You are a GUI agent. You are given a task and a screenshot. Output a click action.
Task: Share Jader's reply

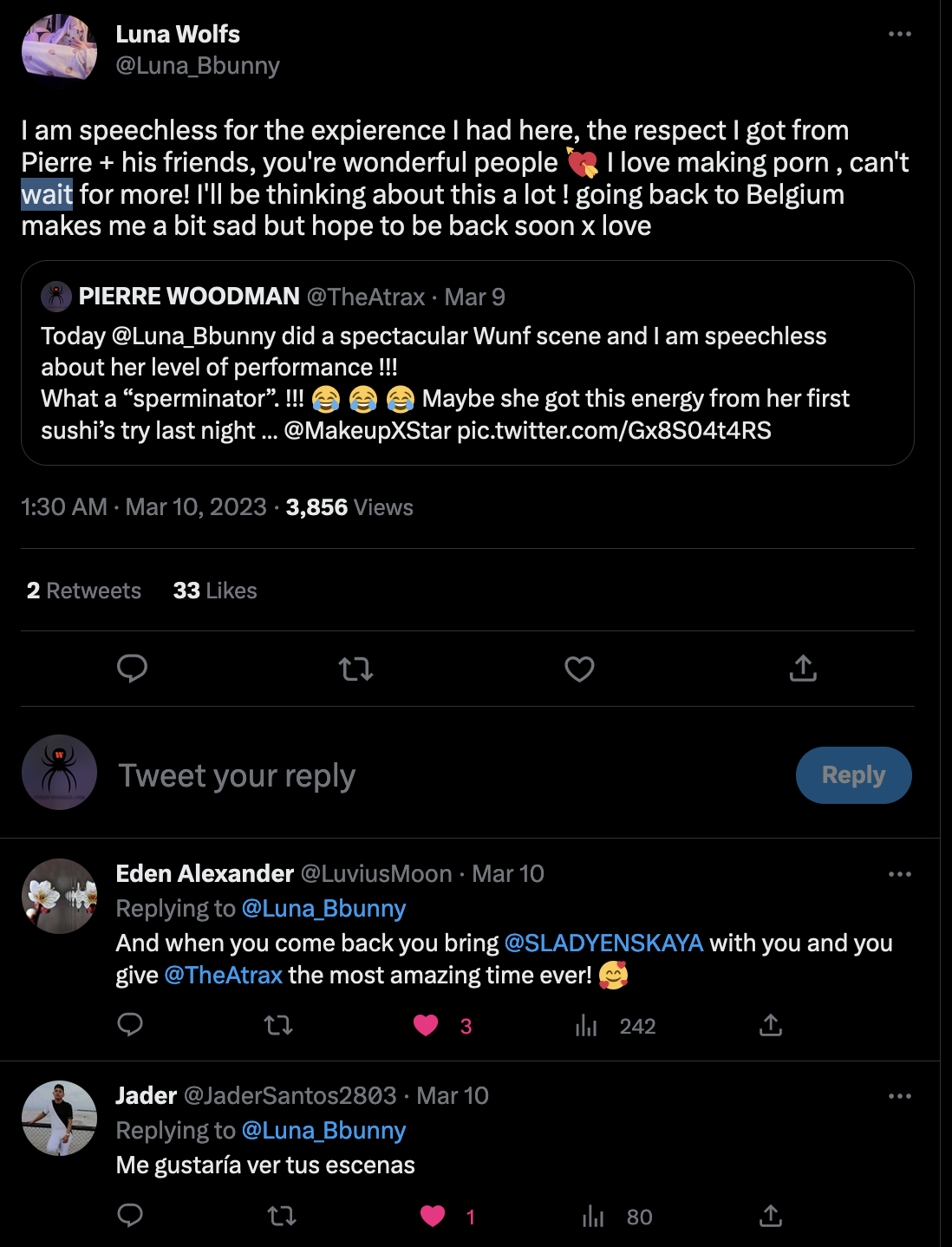tap(771, 1217)
